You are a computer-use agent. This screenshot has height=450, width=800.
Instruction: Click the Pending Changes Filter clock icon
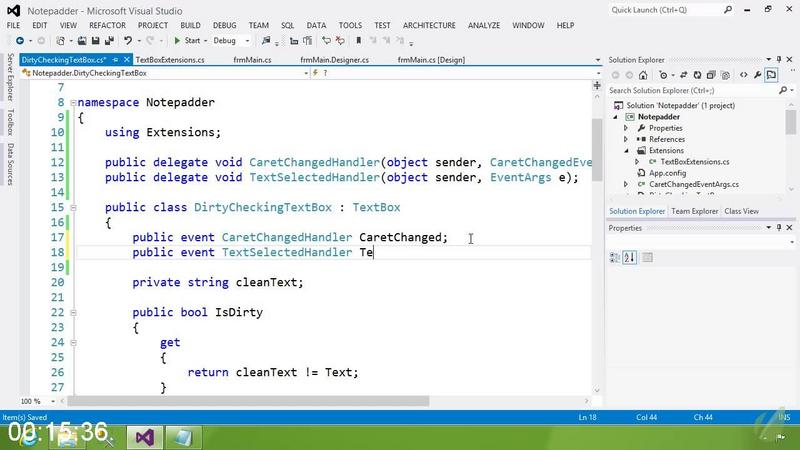click(x=663, y=75)
